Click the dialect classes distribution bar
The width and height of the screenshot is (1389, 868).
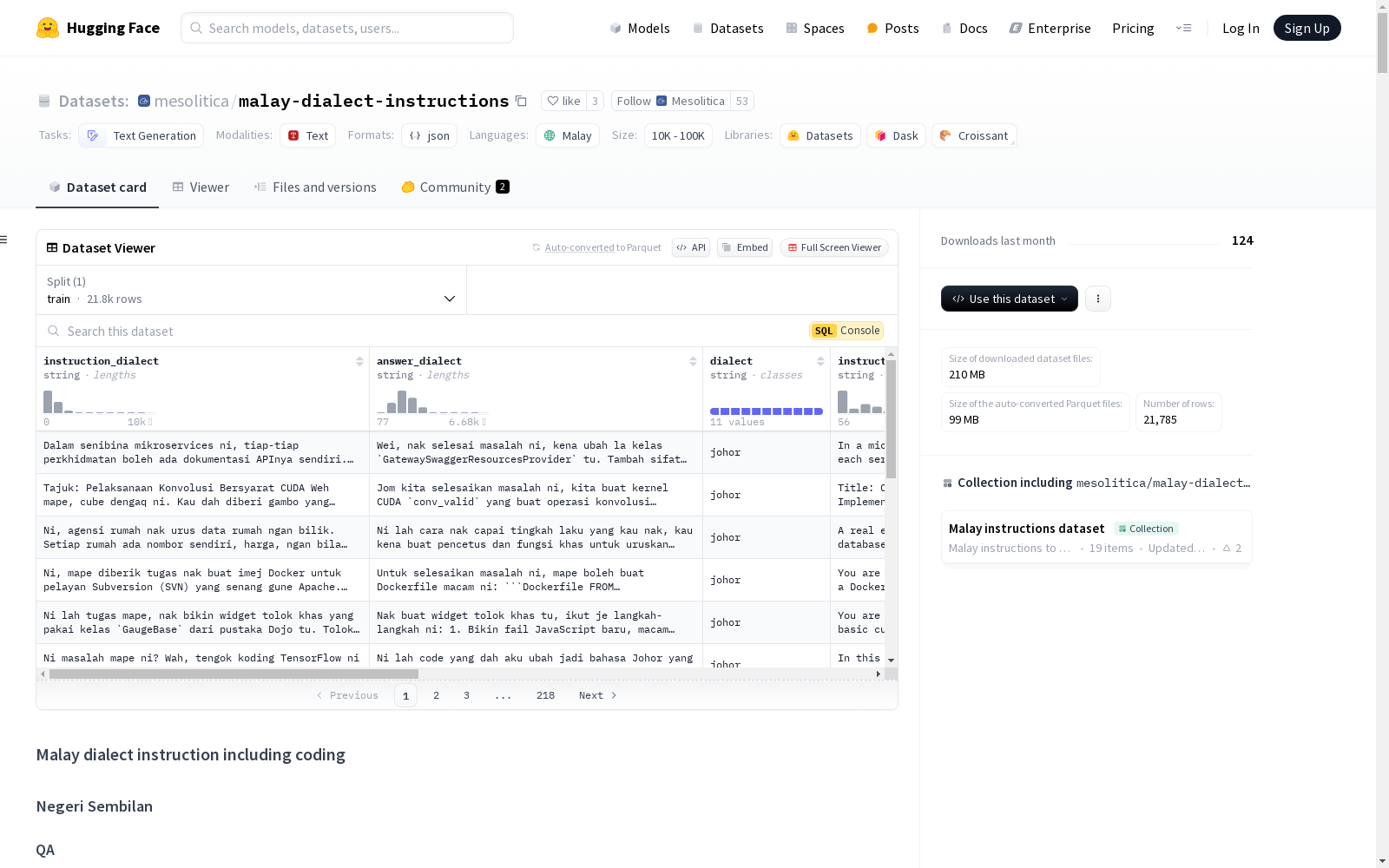pyautogui.click(x=767, y=411)
